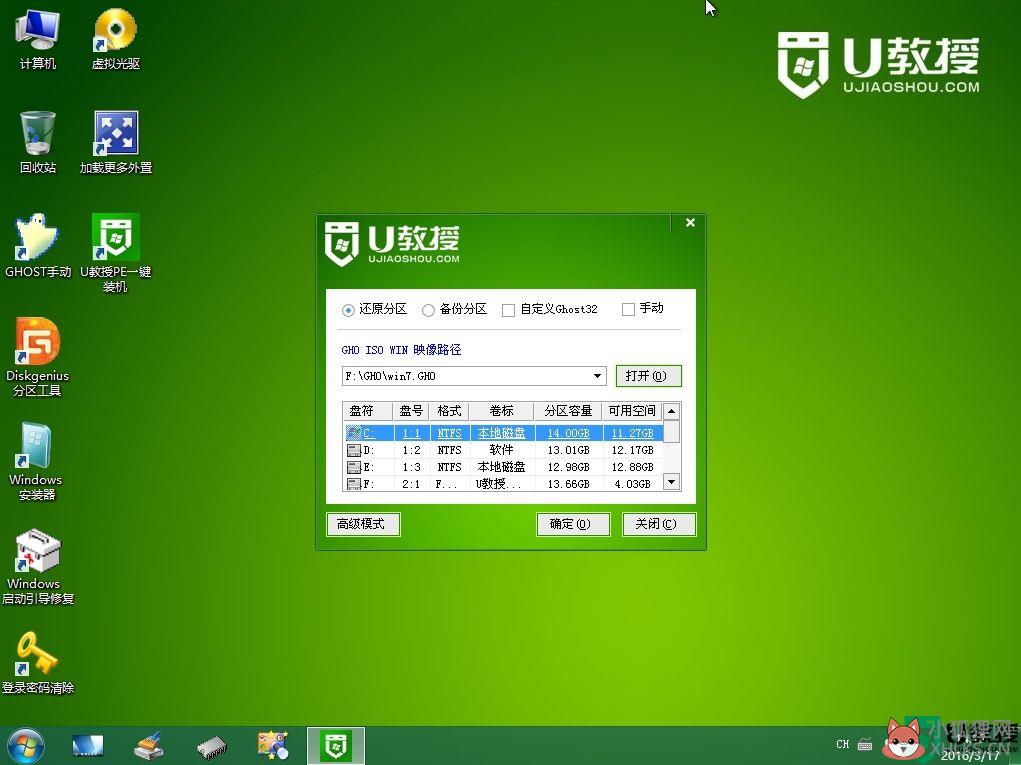Screen dimensions: 1021x765
Task: Click the 12.98GB capacity cell
Action: tap(568, 467)
